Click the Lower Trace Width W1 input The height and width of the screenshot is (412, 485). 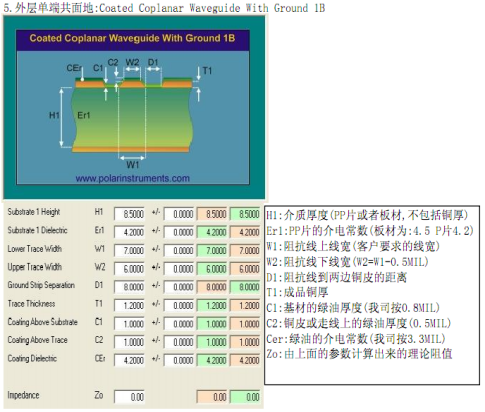coord(129,250)
